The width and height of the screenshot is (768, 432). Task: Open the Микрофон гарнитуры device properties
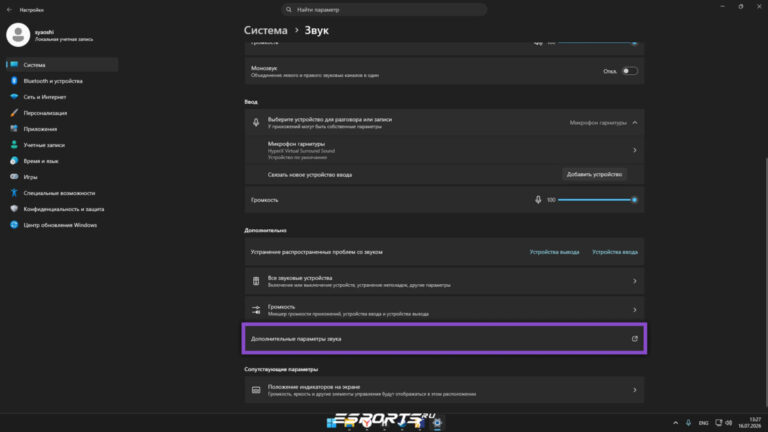(x=444, y=150)
